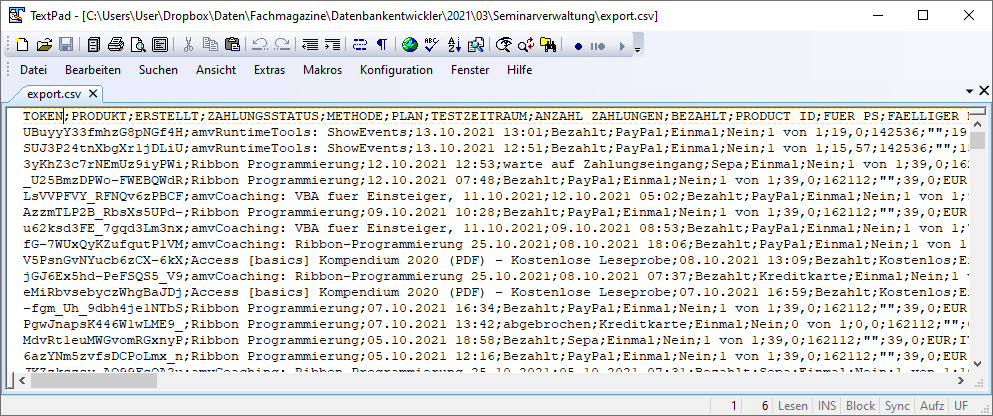This screenshot has width=993, height=416.
Task: Toggle Block selection mode in status bar
Action: pos(860,406)
